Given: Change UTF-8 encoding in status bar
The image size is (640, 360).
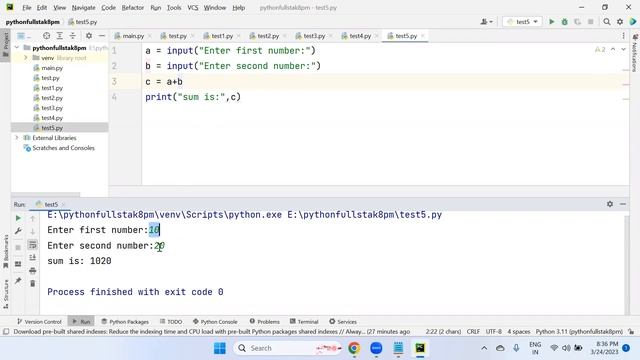Looking at the screenshot, I should (493, 331).
